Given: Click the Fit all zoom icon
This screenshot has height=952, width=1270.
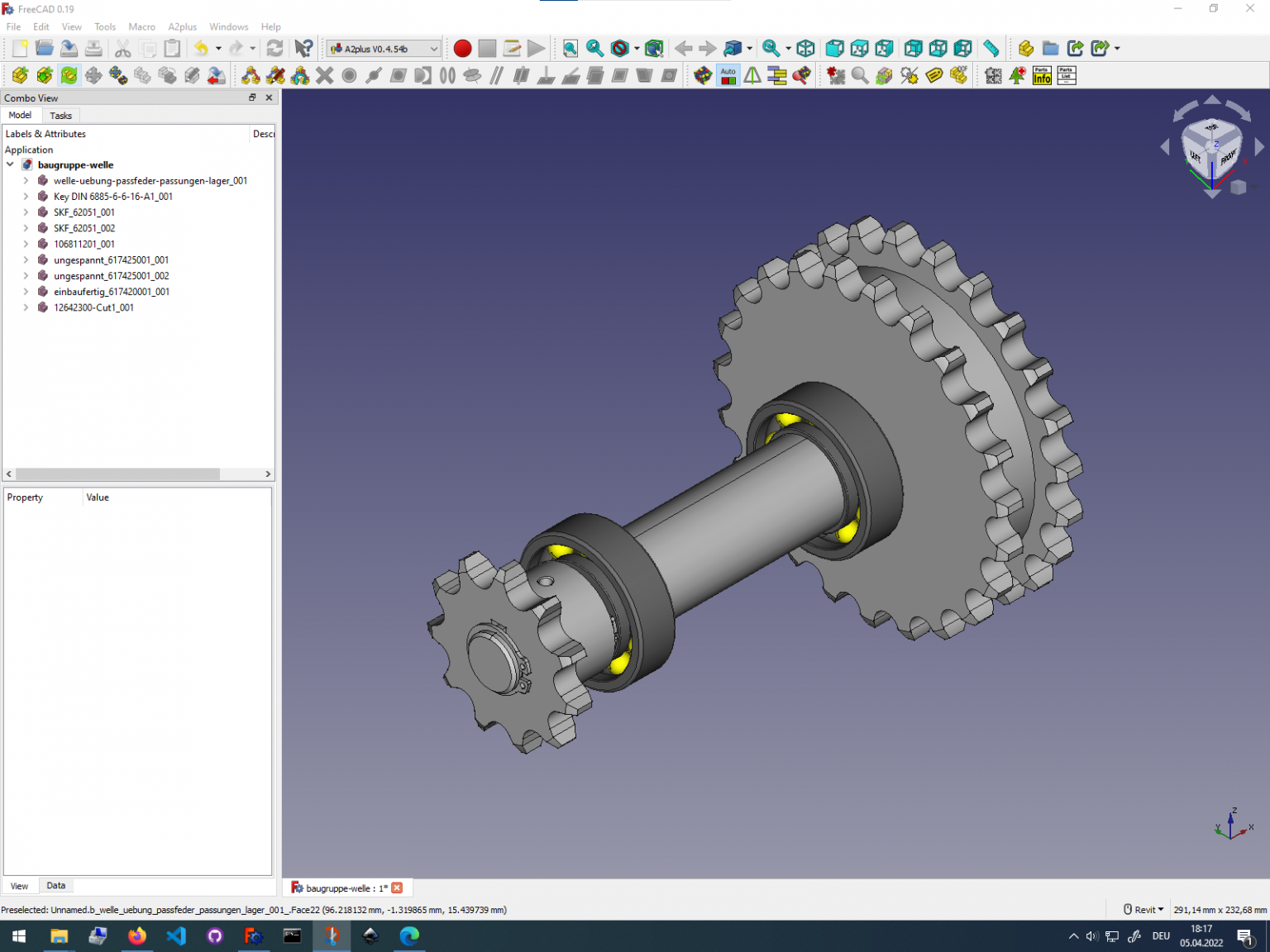Looking at the screenshot, I should tap(570, 48).
